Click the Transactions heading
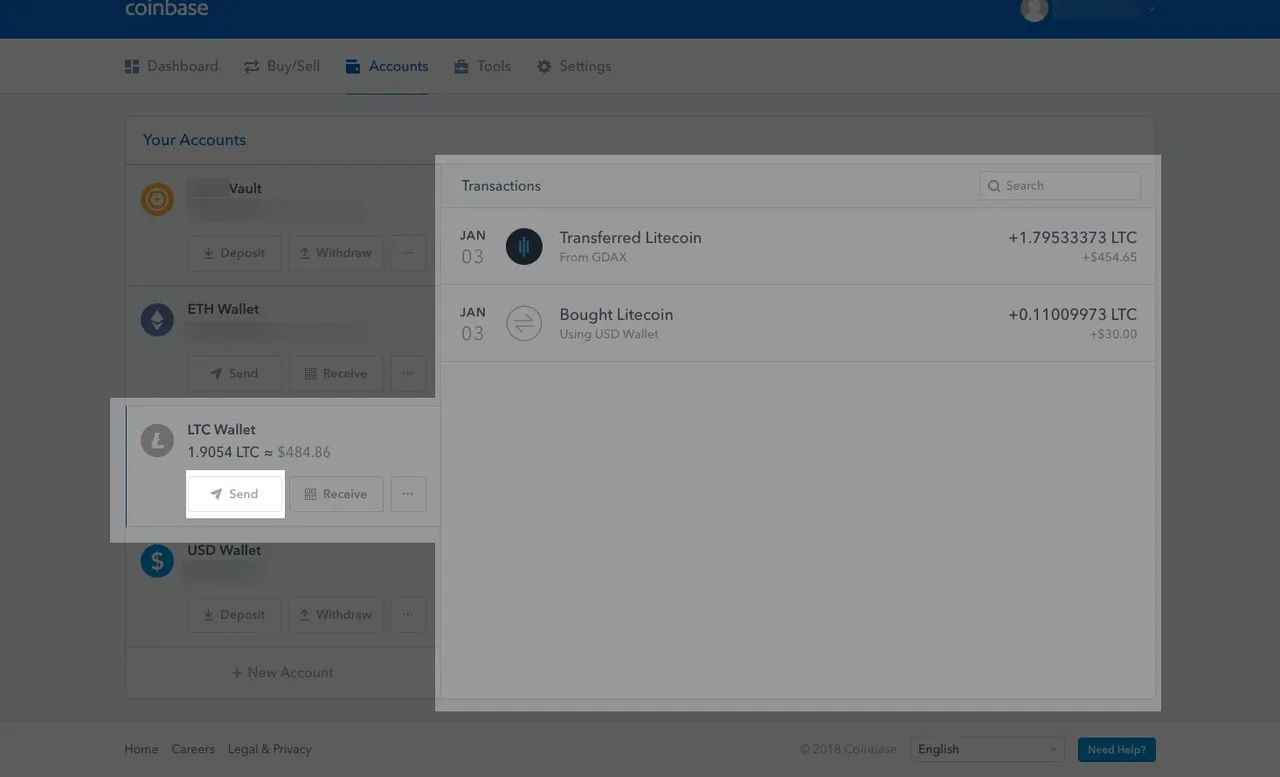 click(x=501, y=186)
